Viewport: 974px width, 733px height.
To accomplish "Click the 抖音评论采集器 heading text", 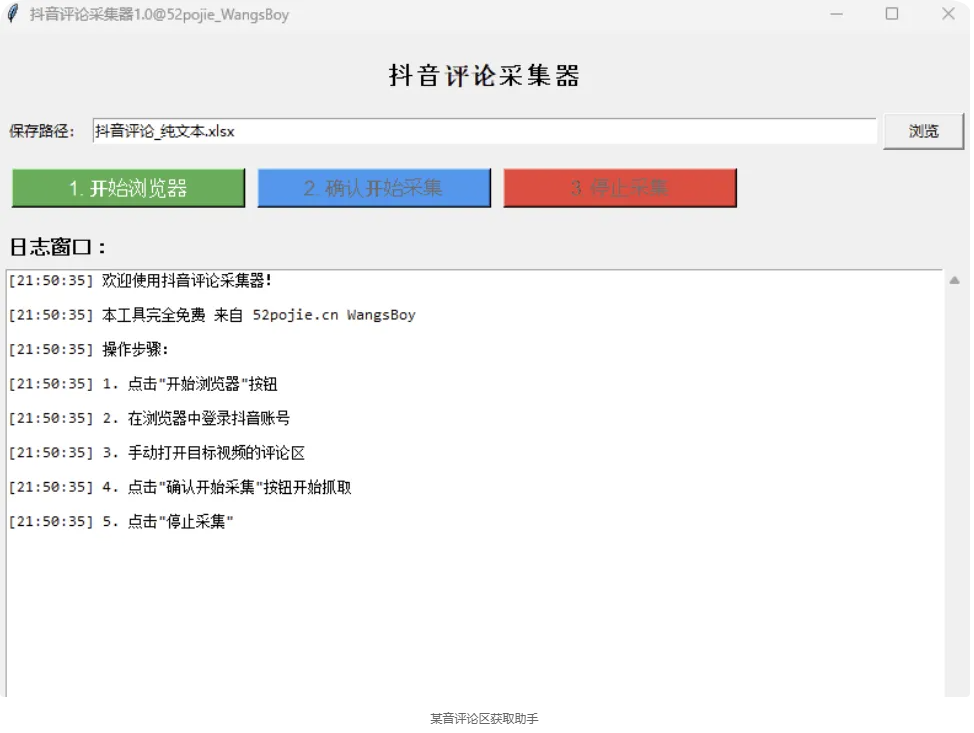I will pyautogui.click(x=483, y=75).
